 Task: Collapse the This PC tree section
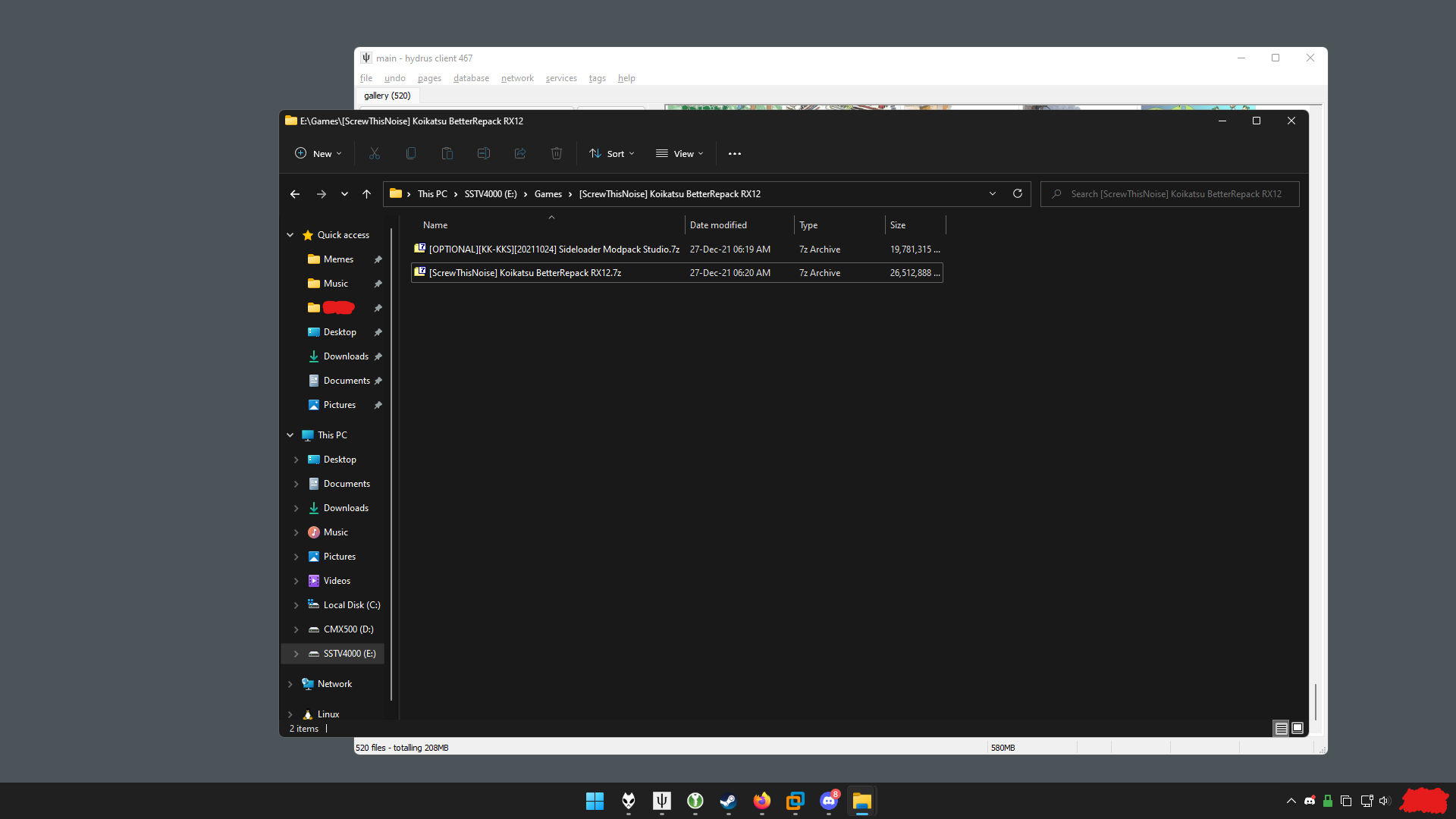(290, 435)
